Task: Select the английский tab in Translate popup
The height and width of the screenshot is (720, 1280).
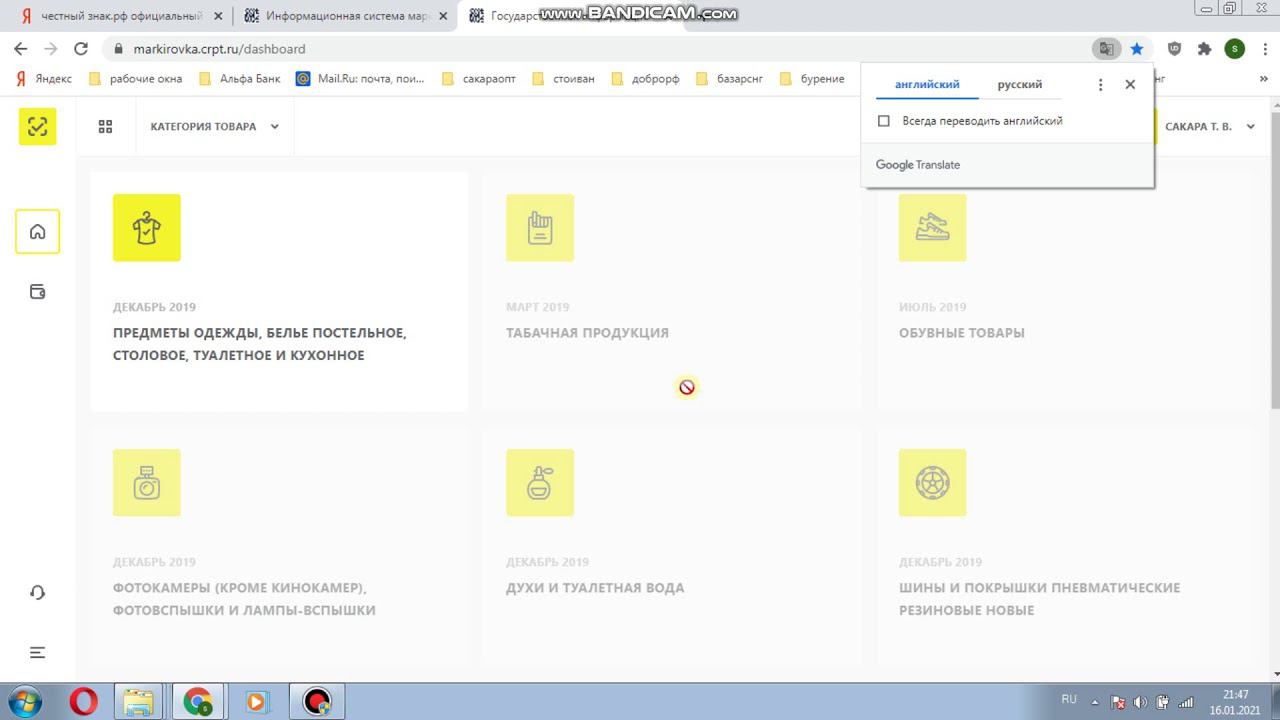Action: point(927,85)
